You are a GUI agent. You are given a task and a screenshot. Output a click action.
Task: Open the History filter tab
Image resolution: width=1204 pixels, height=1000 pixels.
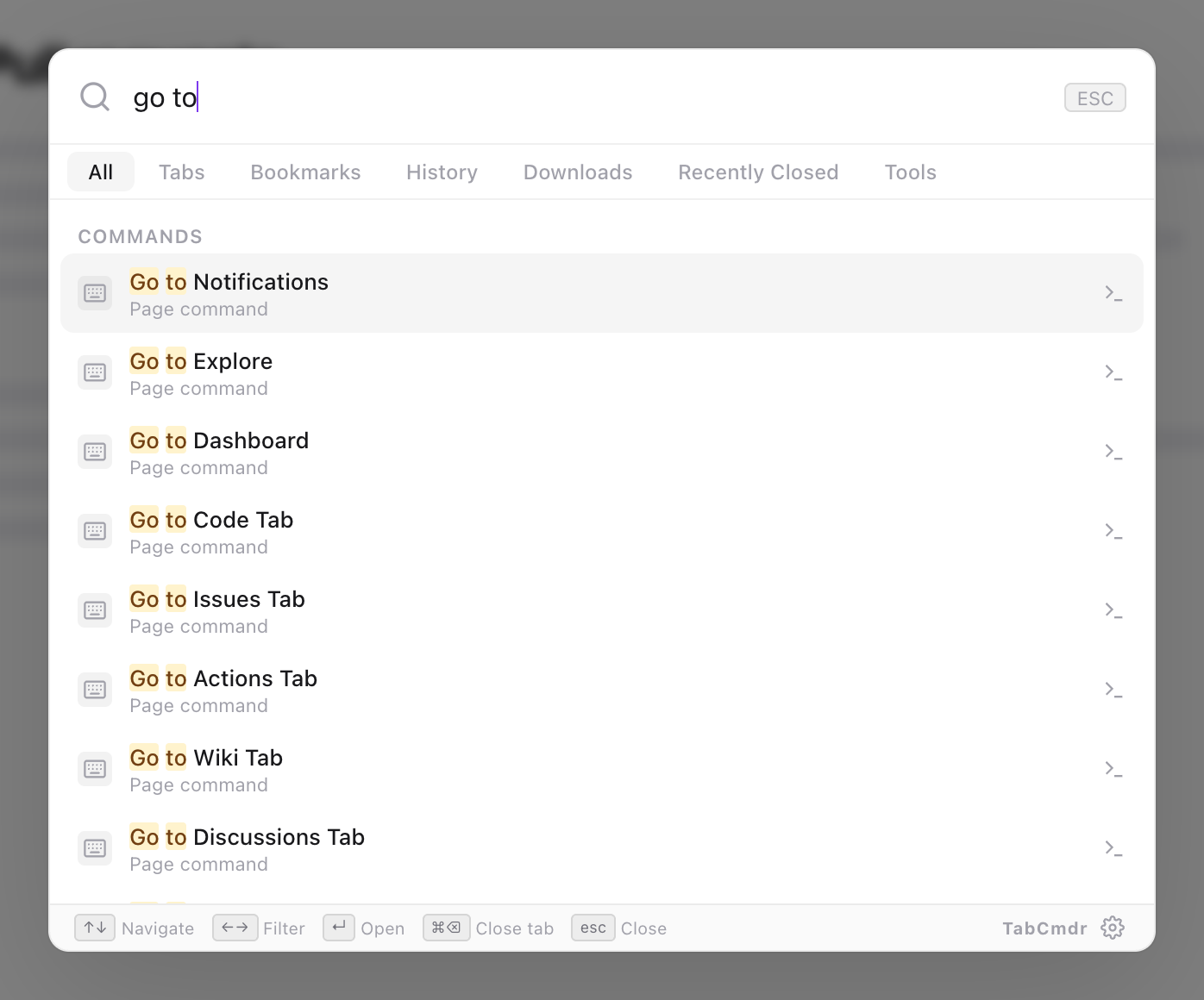click(x=442, y=172)
